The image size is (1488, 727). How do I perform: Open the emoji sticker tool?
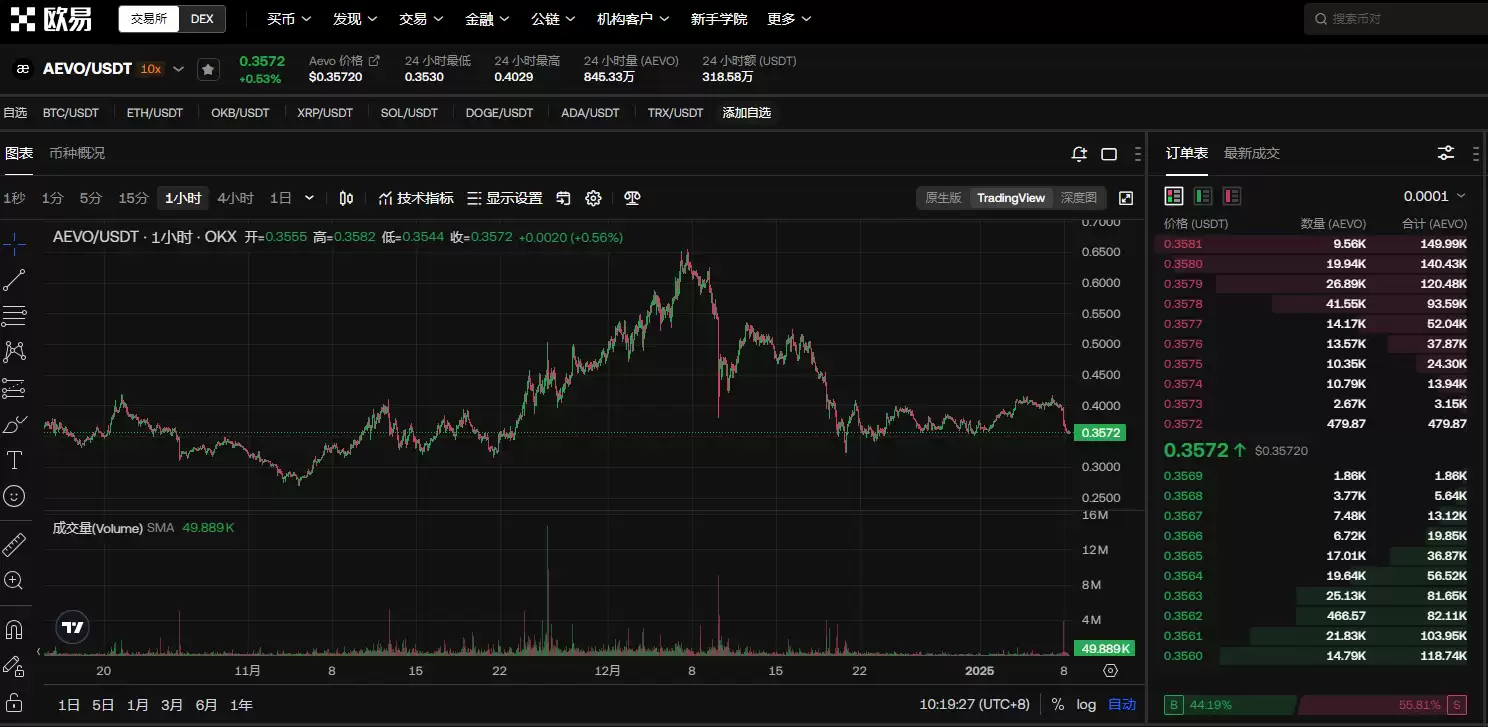pyautogui.click(x=14, y=496)
